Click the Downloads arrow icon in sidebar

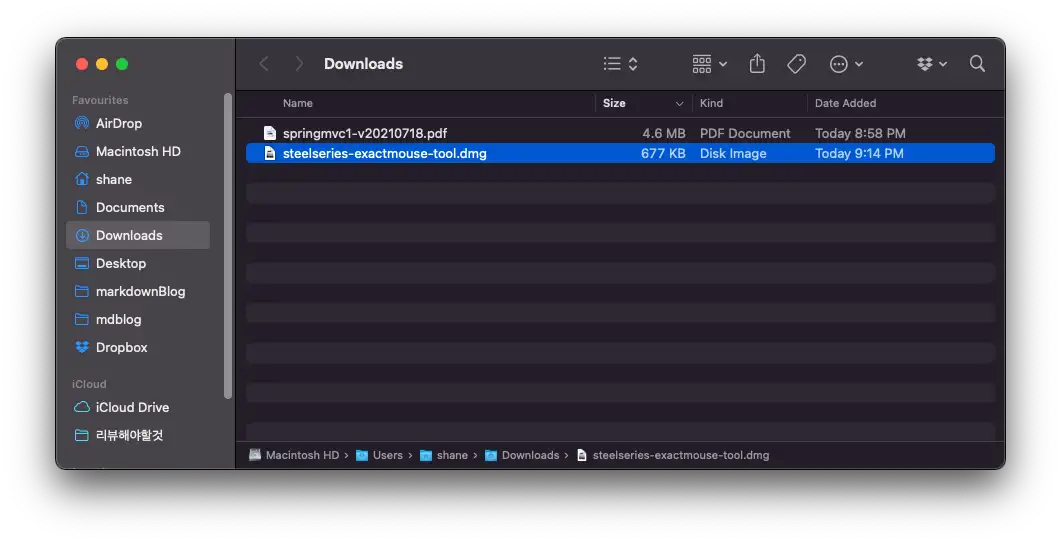point(82,235)
